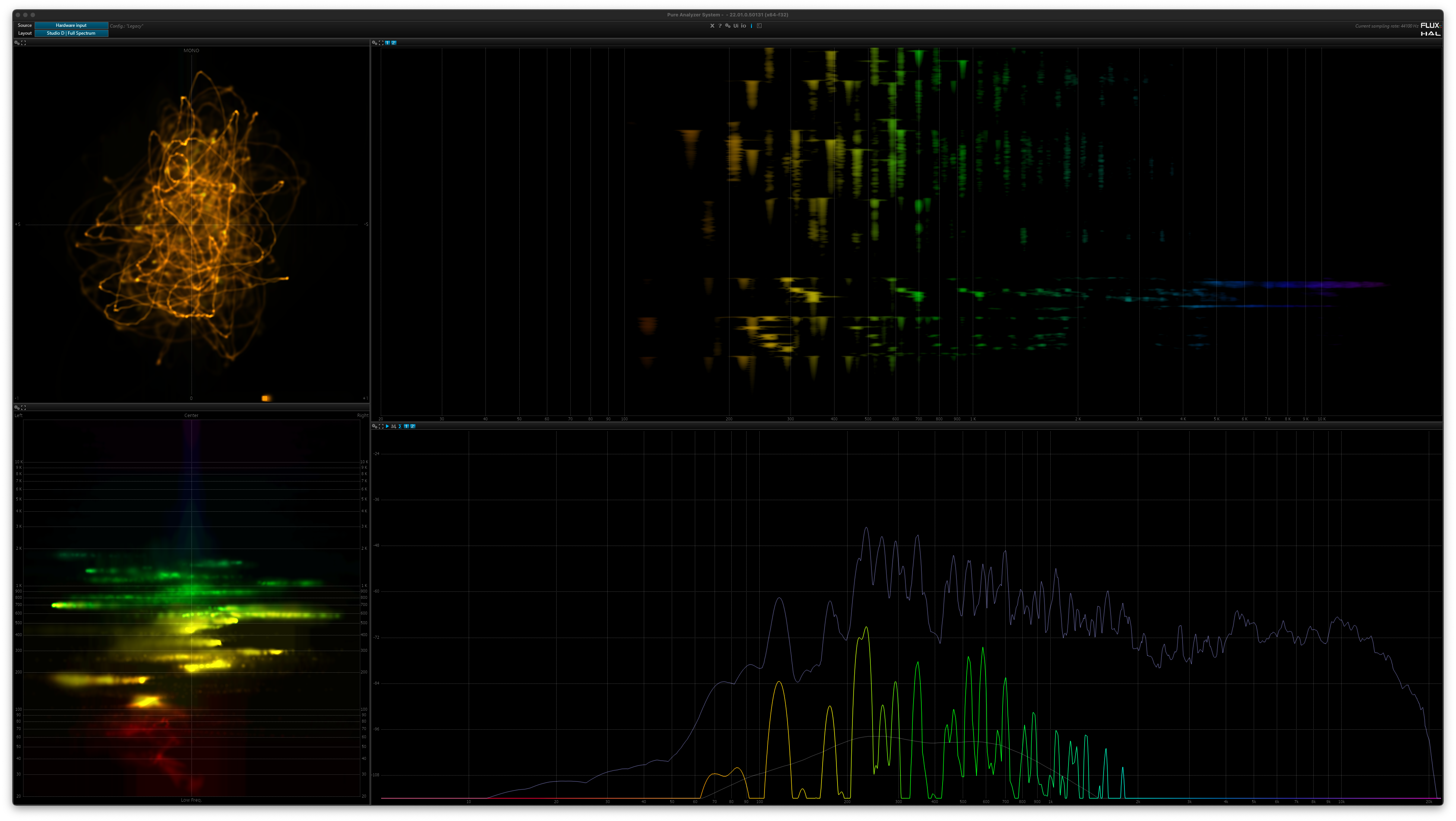The width and height of the screenshot is (1456, 821).
Task: Open the Hardware input source dropdown
Action: (71, 25)
